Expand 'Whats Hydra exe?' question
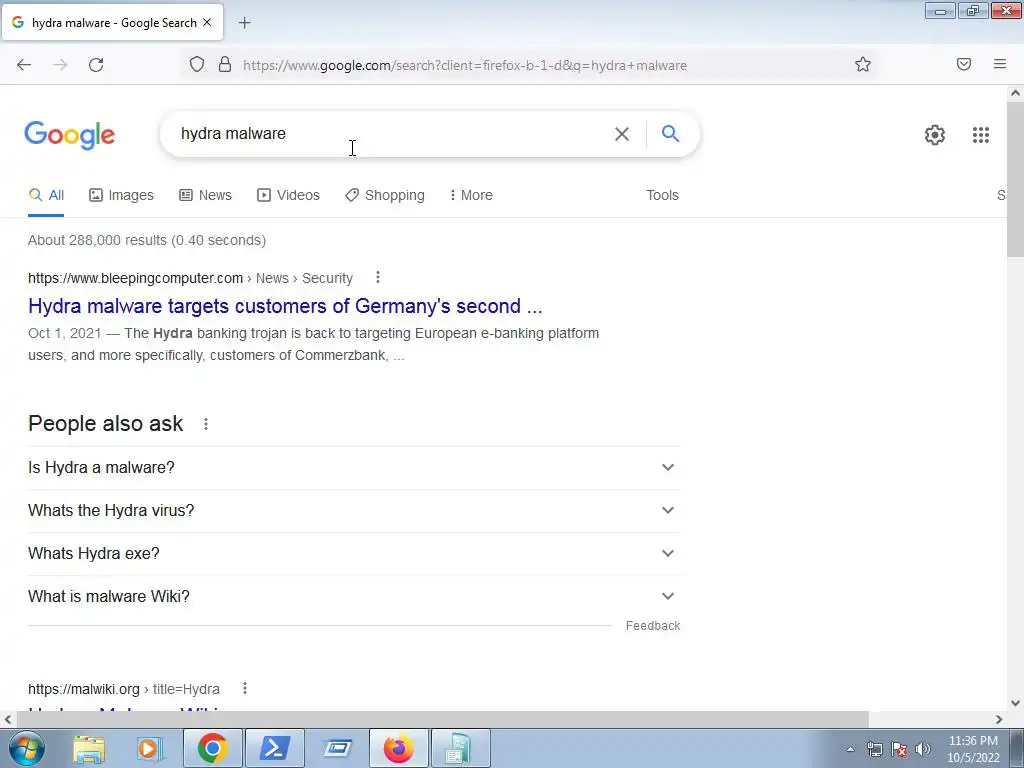The image size is (1024, 768). [x=353, y=554]
